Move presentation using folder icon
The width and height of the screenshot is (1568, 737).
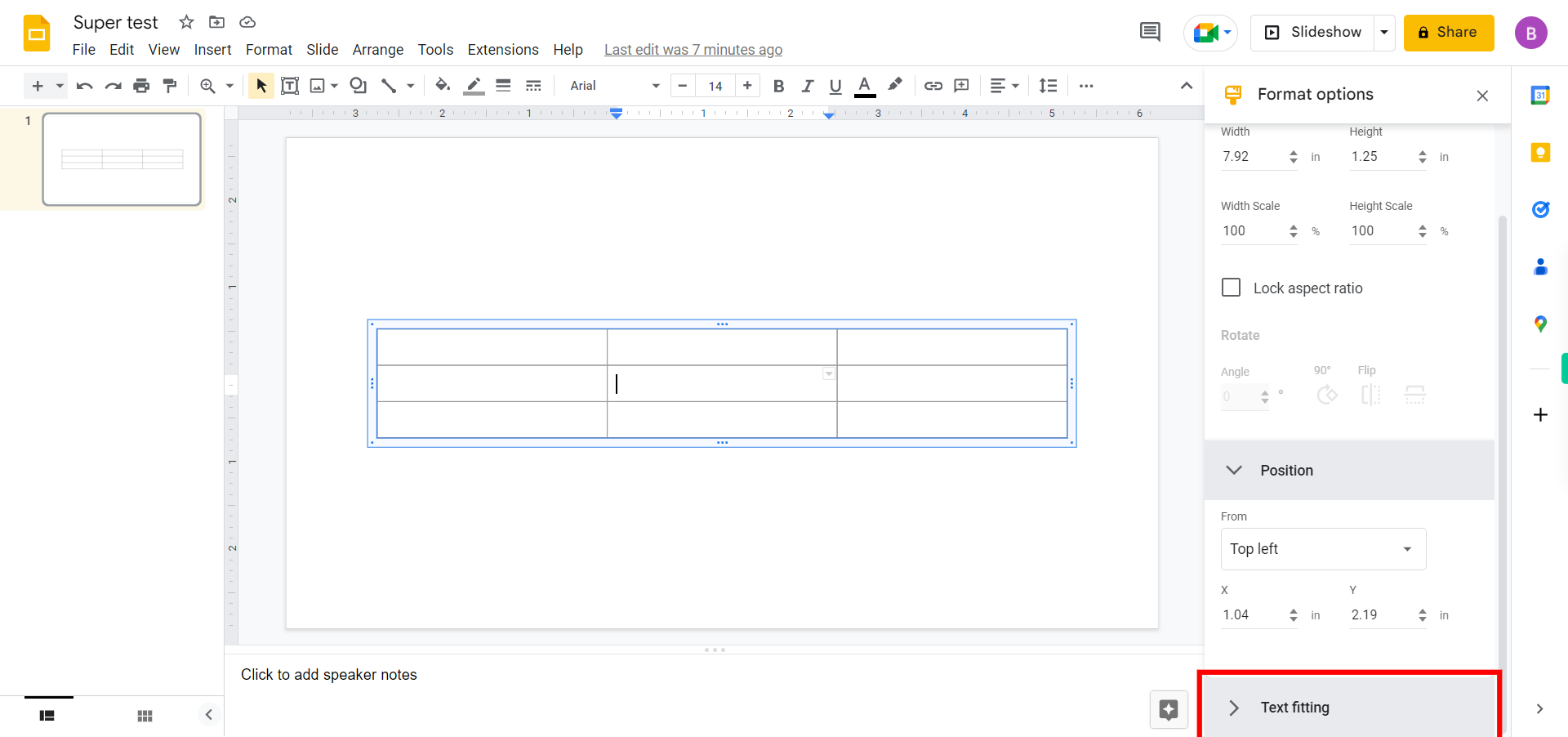[216, 22]
